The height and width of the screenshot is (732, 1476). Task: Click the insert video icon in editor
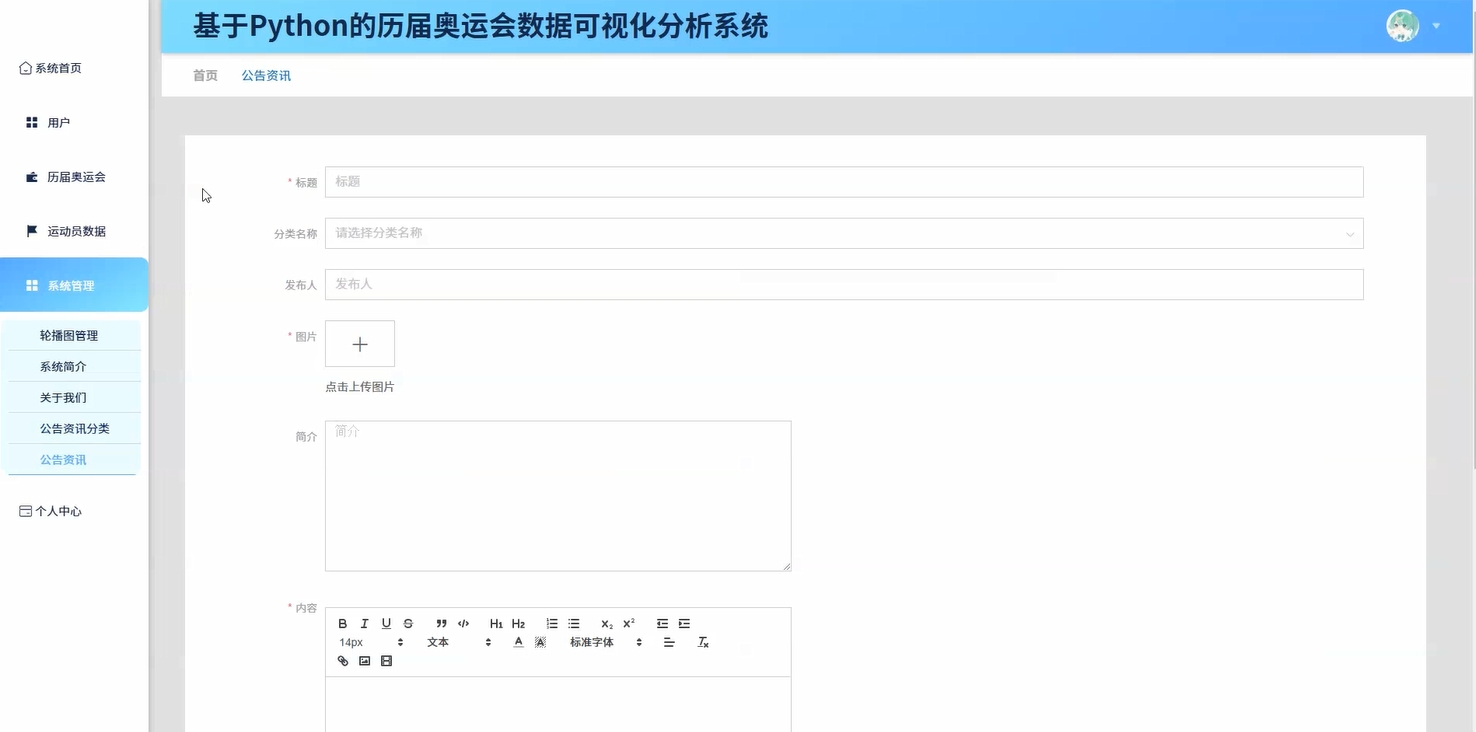pyautogui.click(x=385, y=661)
